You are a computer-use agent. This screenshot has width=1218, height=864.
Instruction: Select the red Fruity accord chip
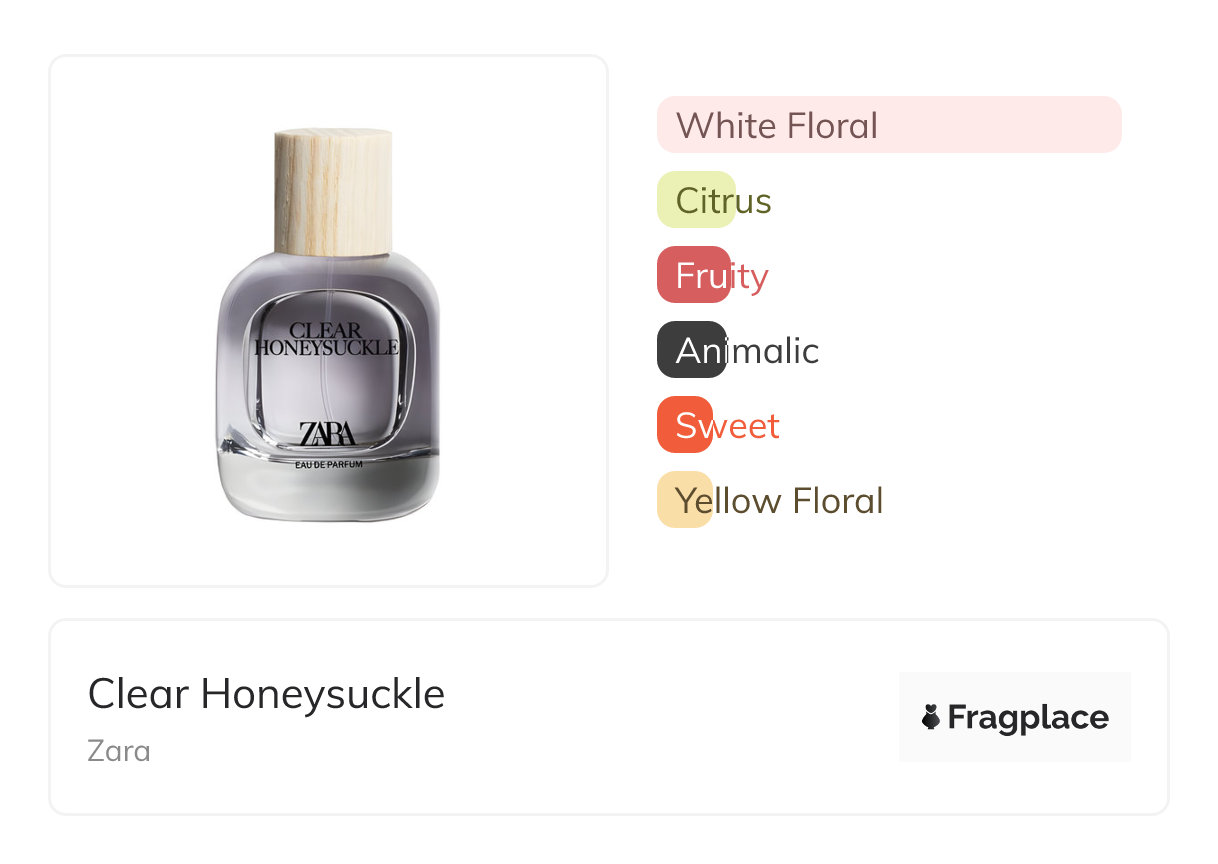click(x=693, y=275)
